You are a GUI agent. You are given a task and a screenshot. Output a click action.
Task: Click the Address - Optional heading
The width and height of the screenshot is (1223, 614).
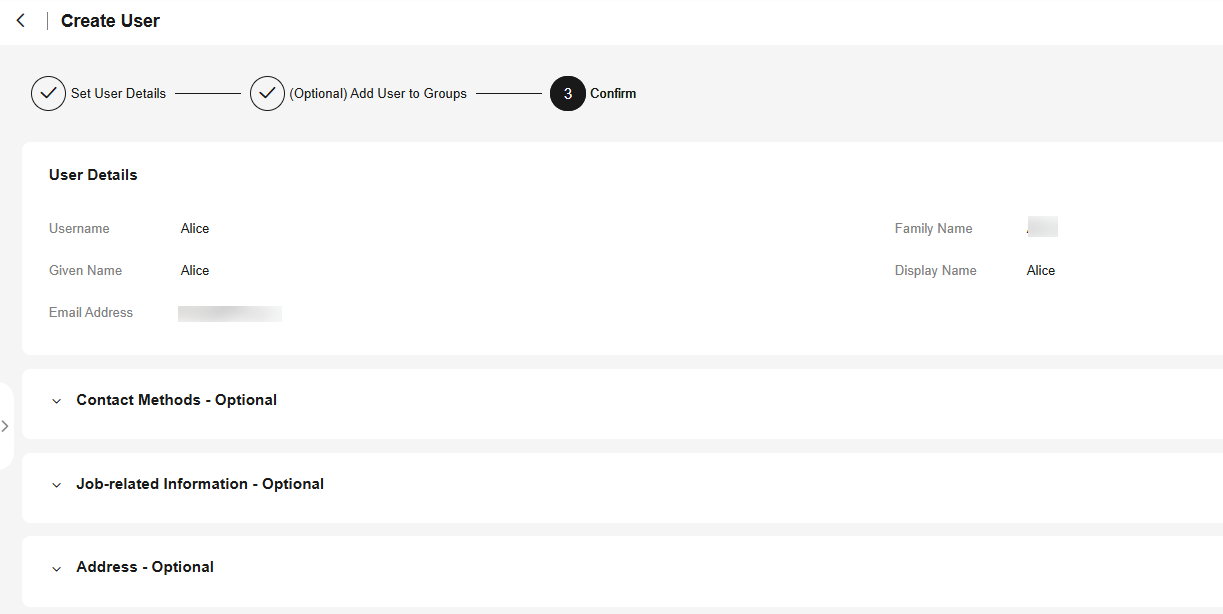[145, 567]
